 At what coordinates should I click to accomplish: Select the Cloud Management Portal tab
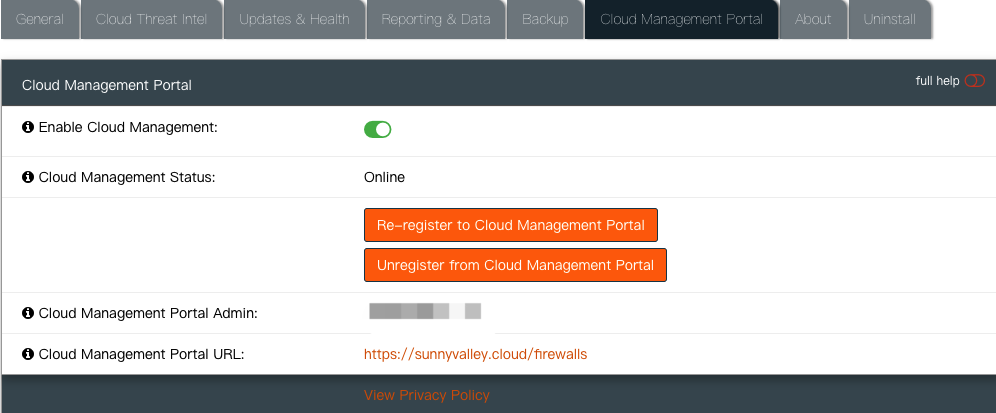tap(681, 20)
